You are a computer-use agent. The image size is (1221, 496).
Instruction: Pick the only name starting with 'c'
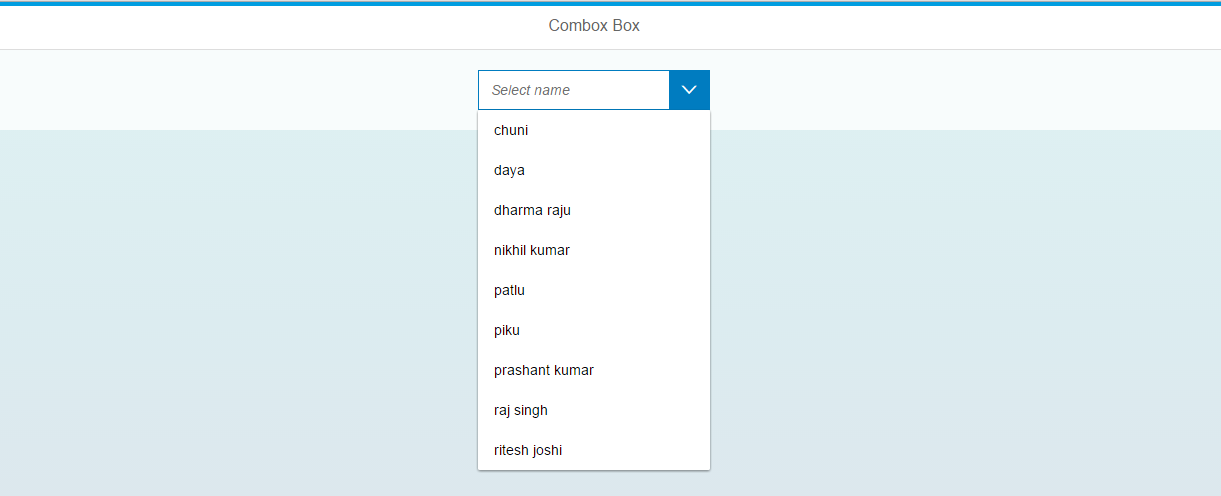594,130
